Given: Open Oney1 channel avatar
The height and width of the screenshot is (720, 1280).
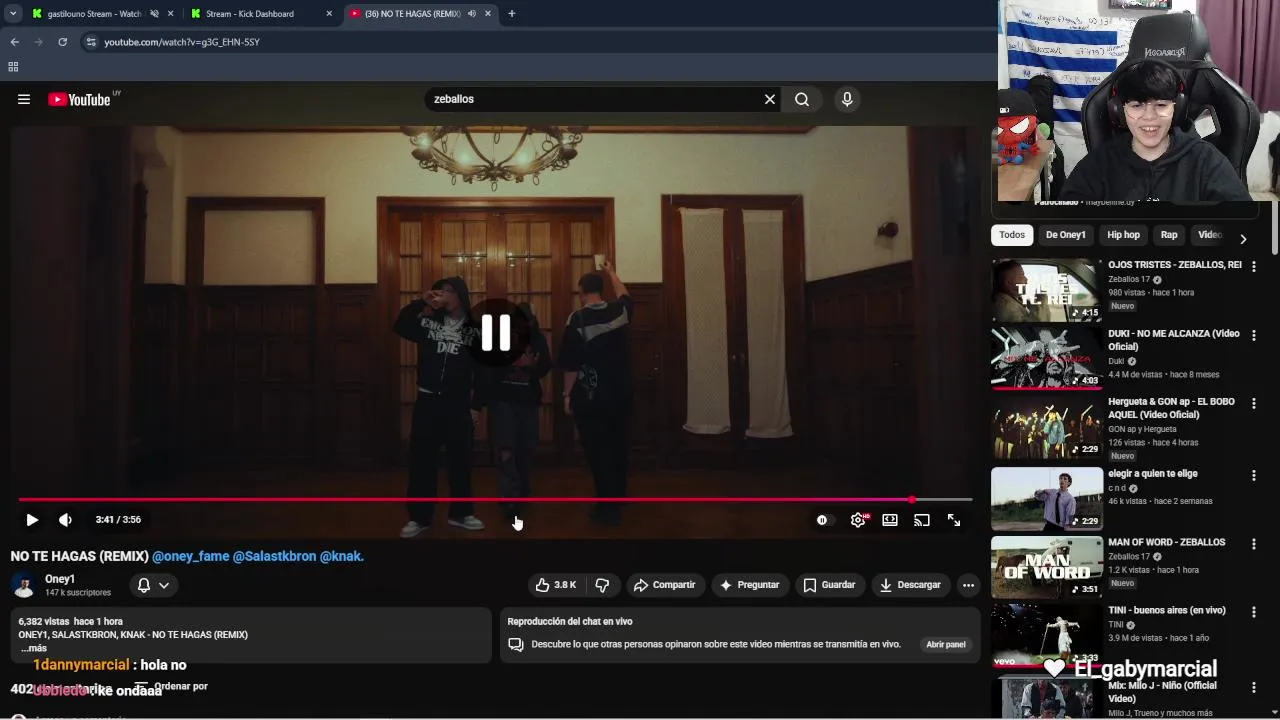Looking at the screenshot, I should [24, 585].
